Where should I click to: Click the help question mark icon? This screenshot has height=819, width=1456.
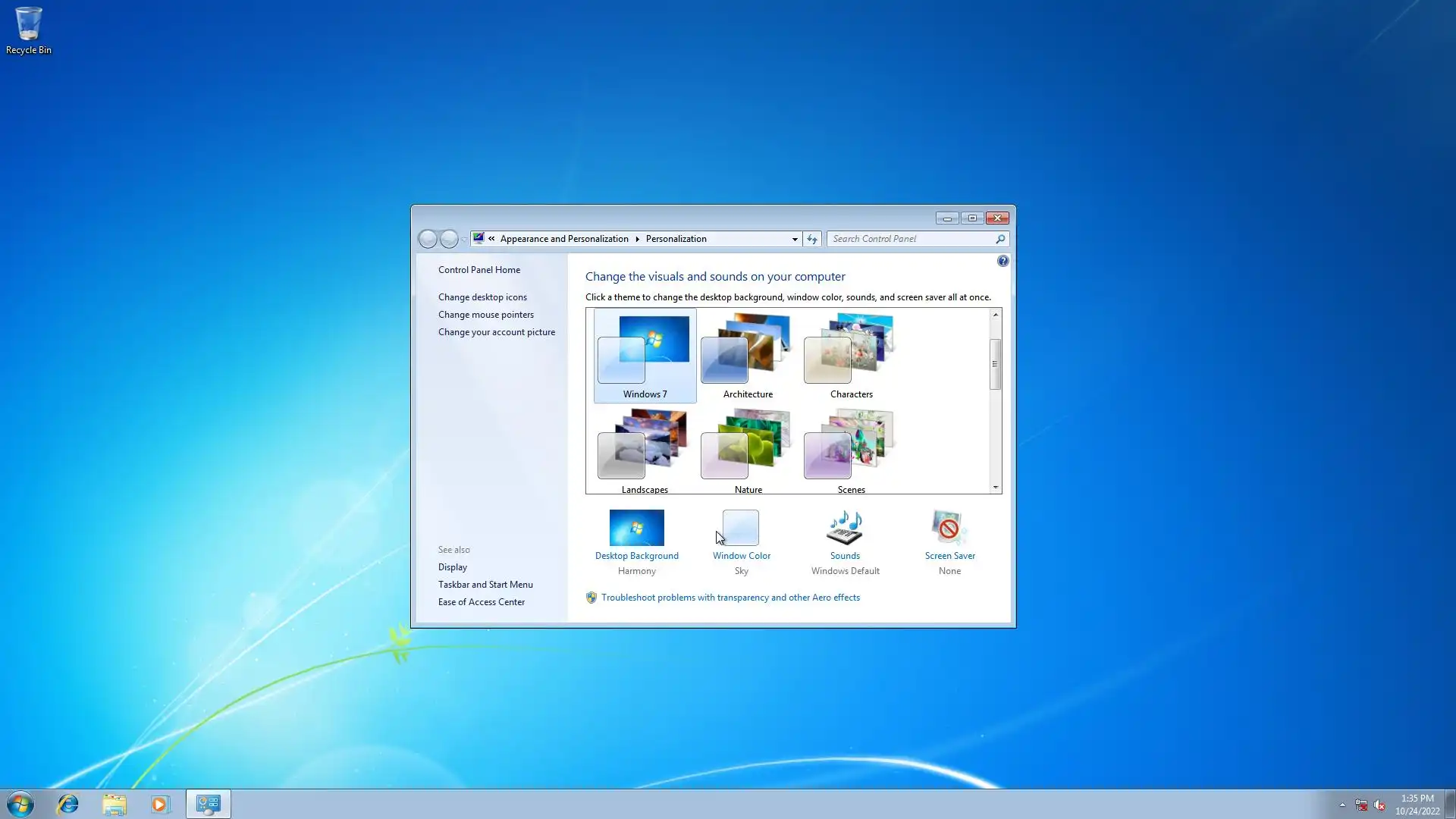coord(1003,261)
